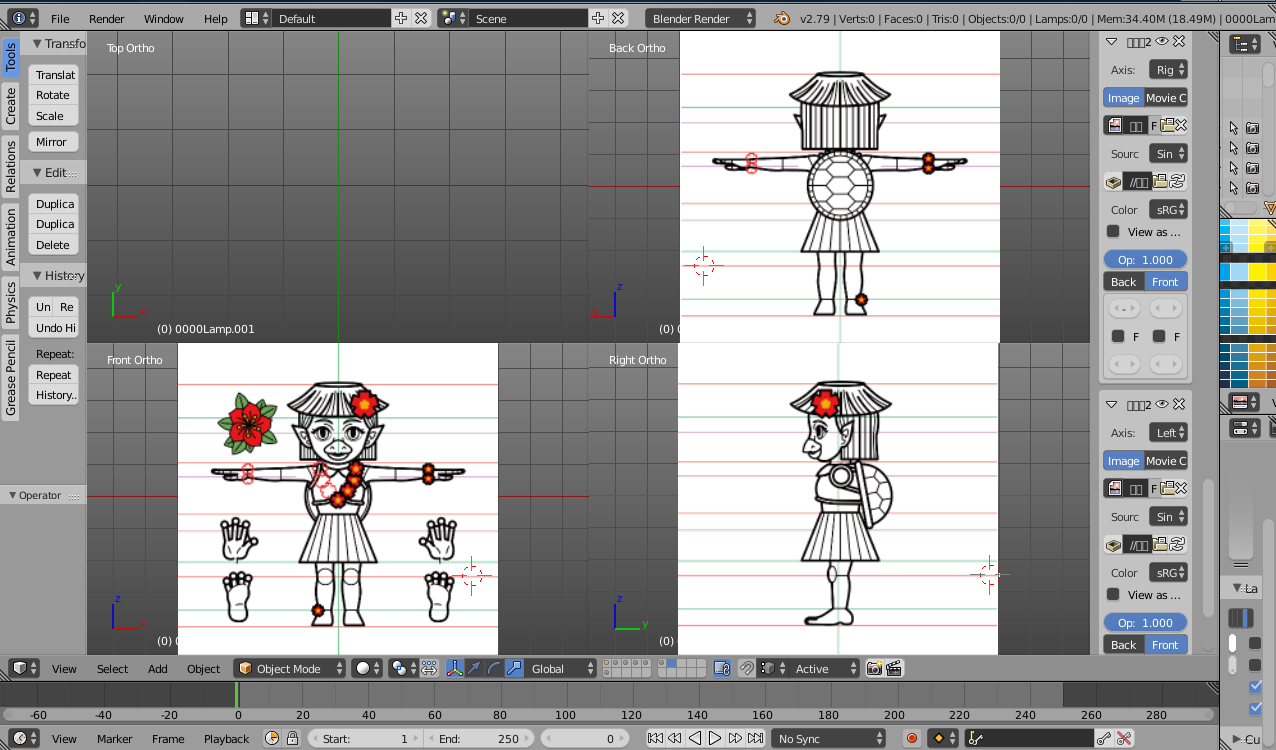Open the Render menu
1276x750 pixels.
tap(107, 18)
